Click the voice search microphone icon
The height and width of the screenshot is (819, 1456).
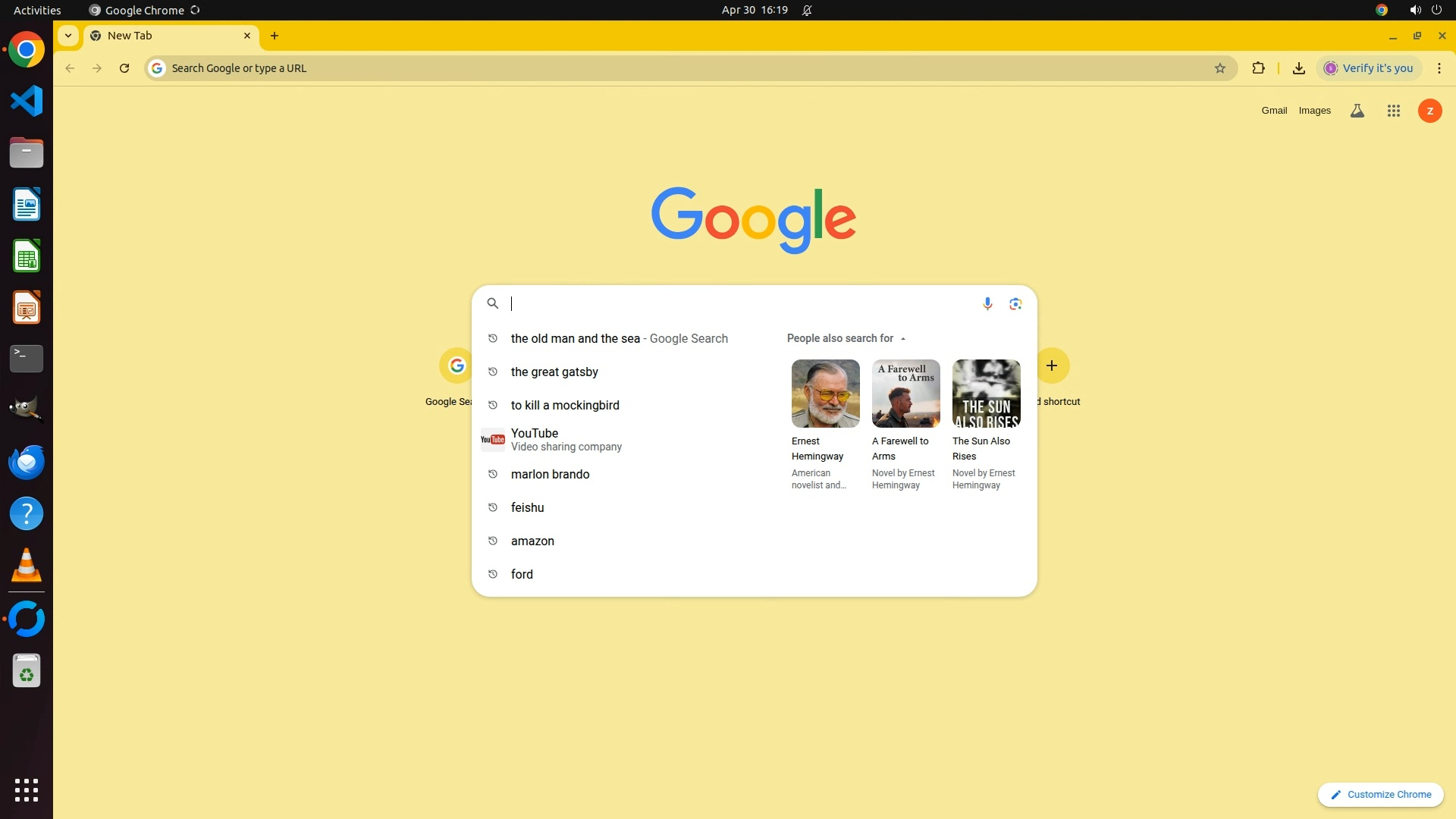tap(987, 303)
